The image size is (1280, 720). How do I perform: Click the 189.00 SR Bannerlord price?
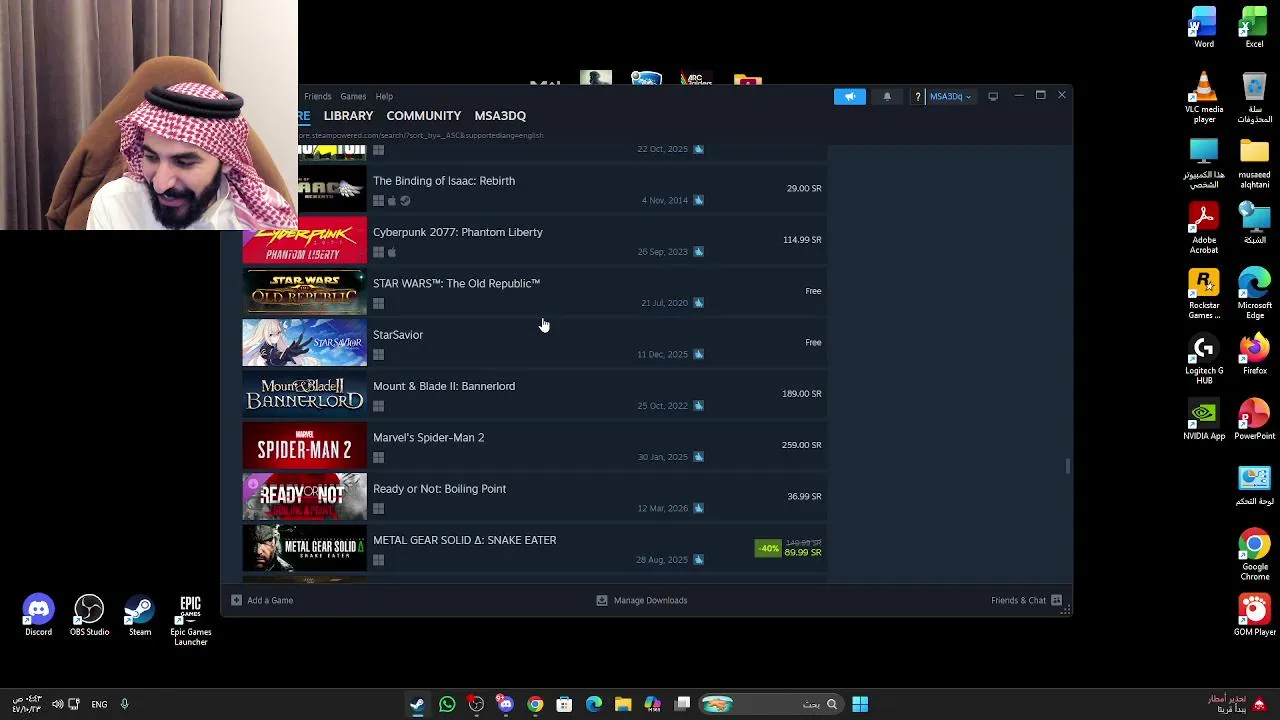tap(801, 394)
